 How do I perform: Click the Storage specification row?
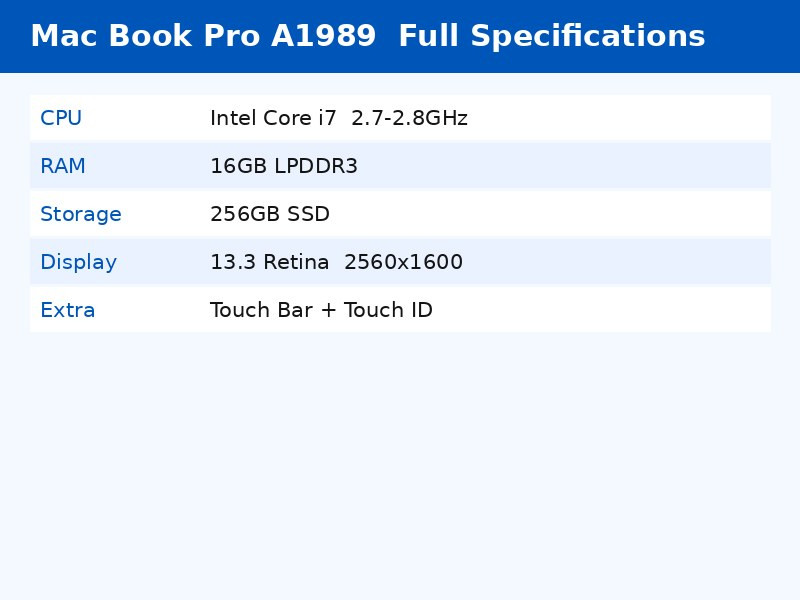tap(400, 214)
